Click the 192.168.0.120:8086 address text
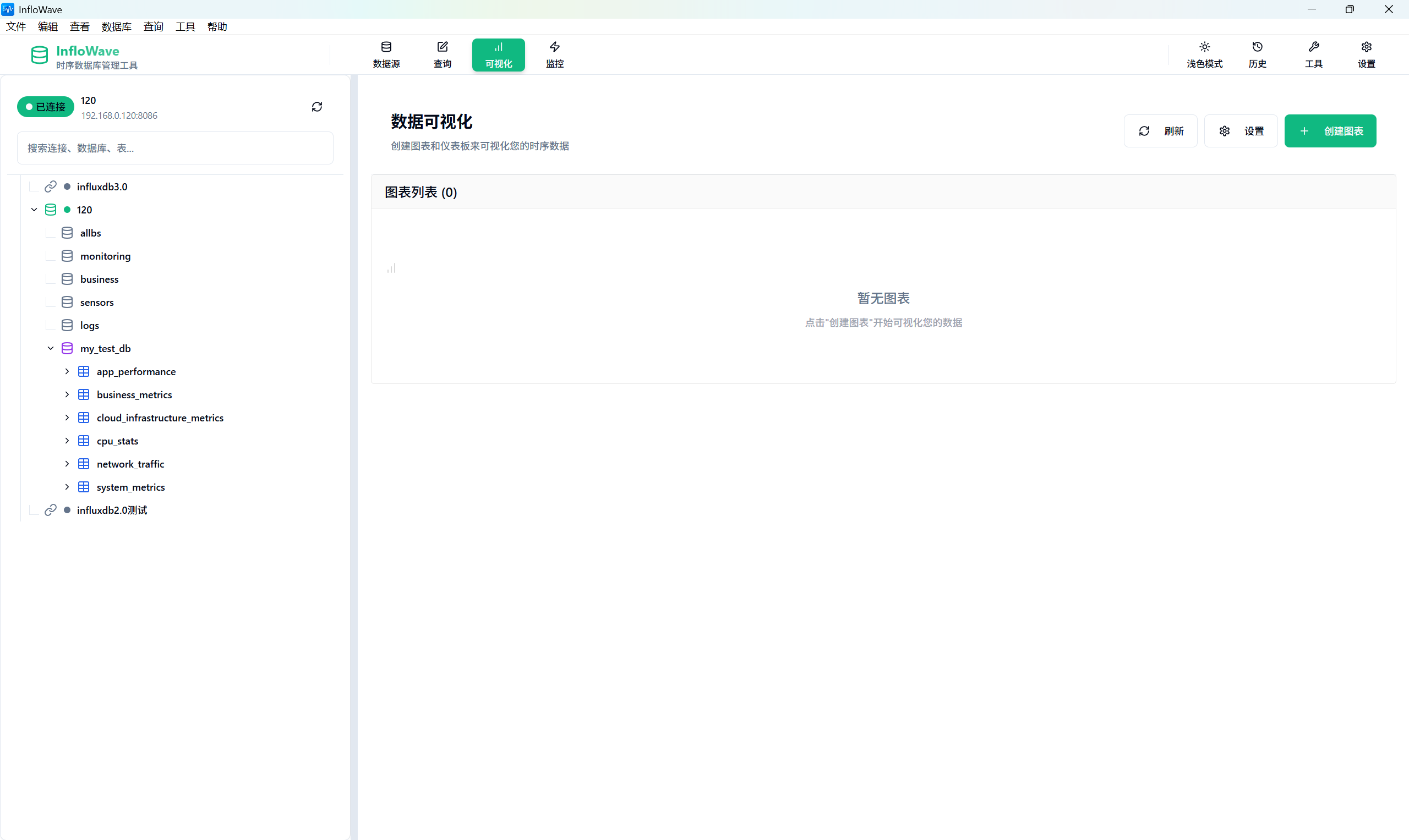1409x840 pixels. pyautogui.click(x=119, y=116)
